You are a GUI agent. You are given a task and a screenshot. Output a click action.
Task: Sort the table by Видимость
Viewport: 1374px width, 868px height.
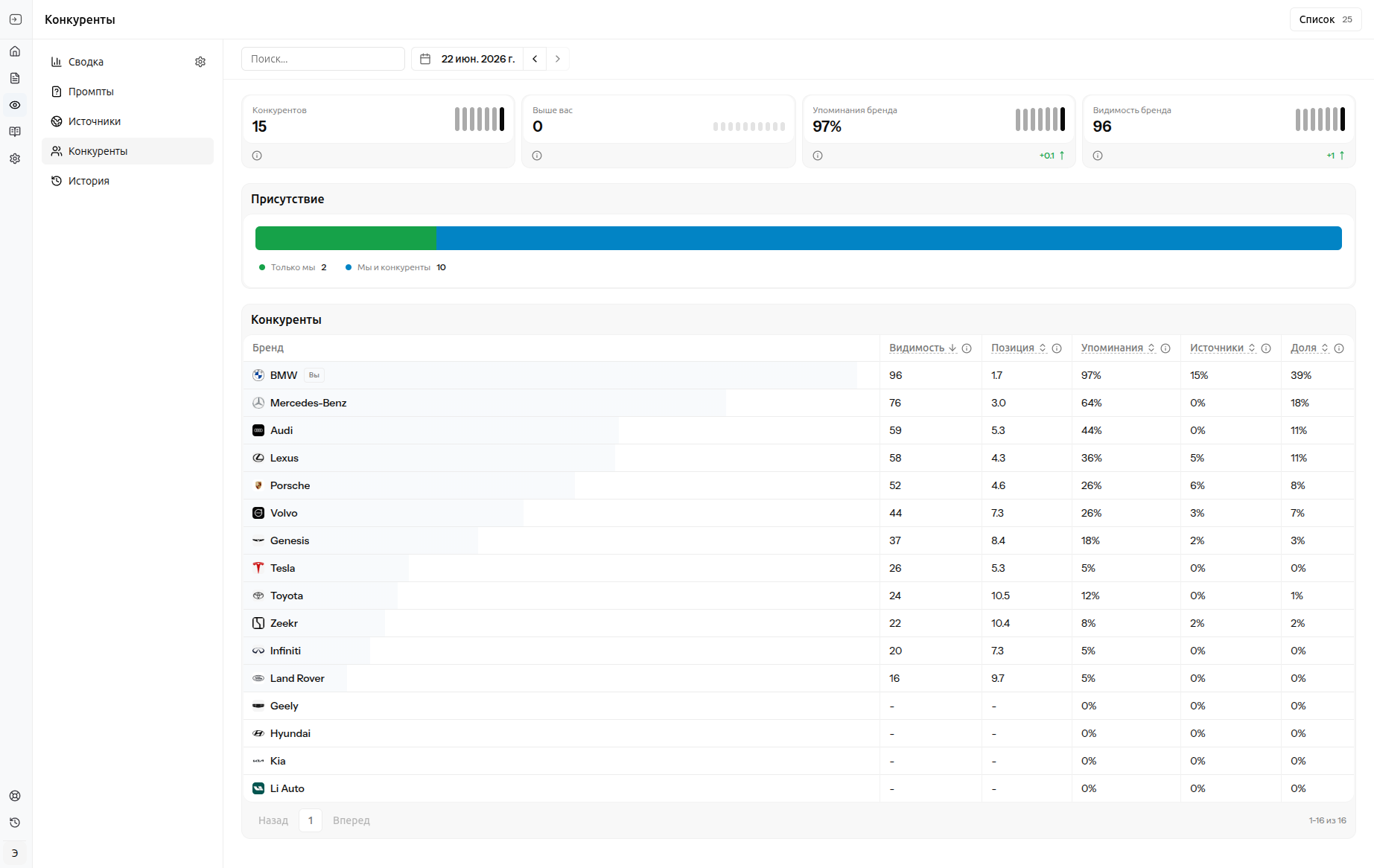point(923,348)
